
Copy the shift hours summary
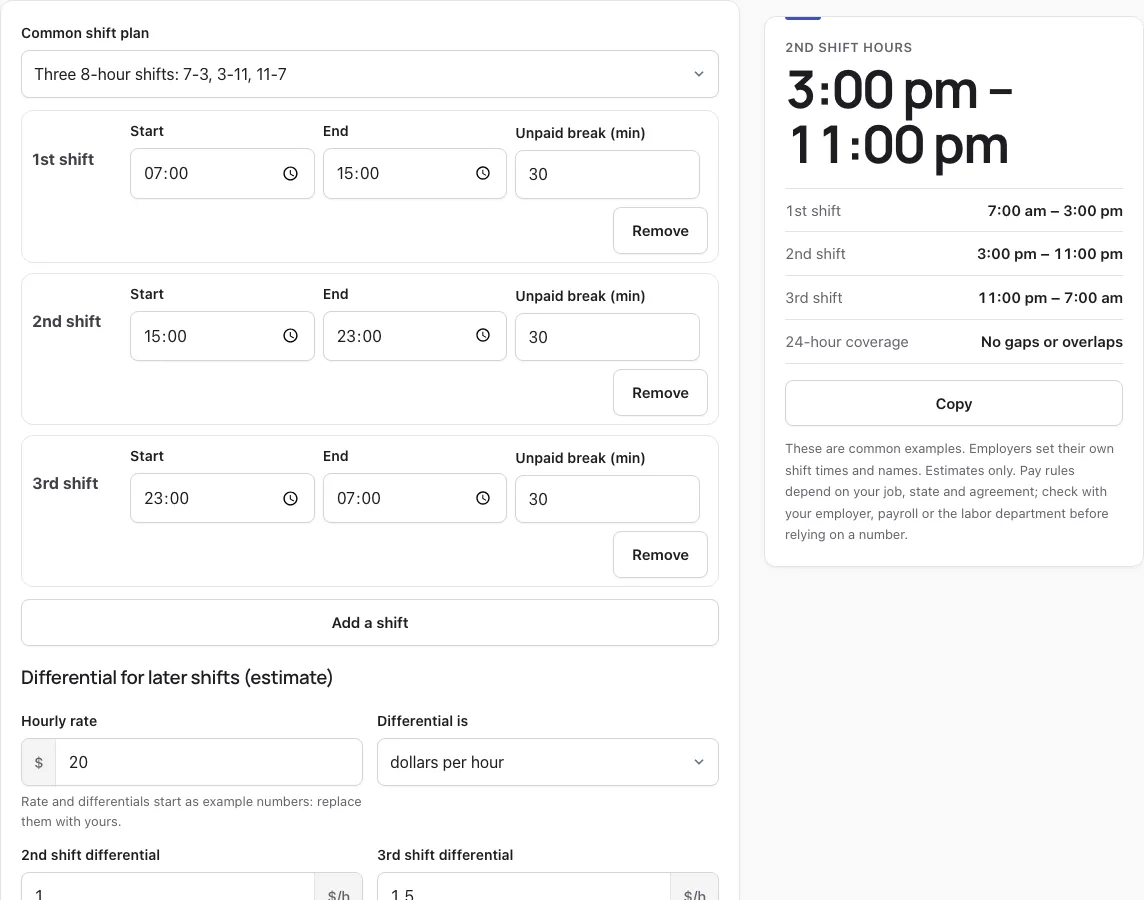pyautogui.click(x=954, y=403)
